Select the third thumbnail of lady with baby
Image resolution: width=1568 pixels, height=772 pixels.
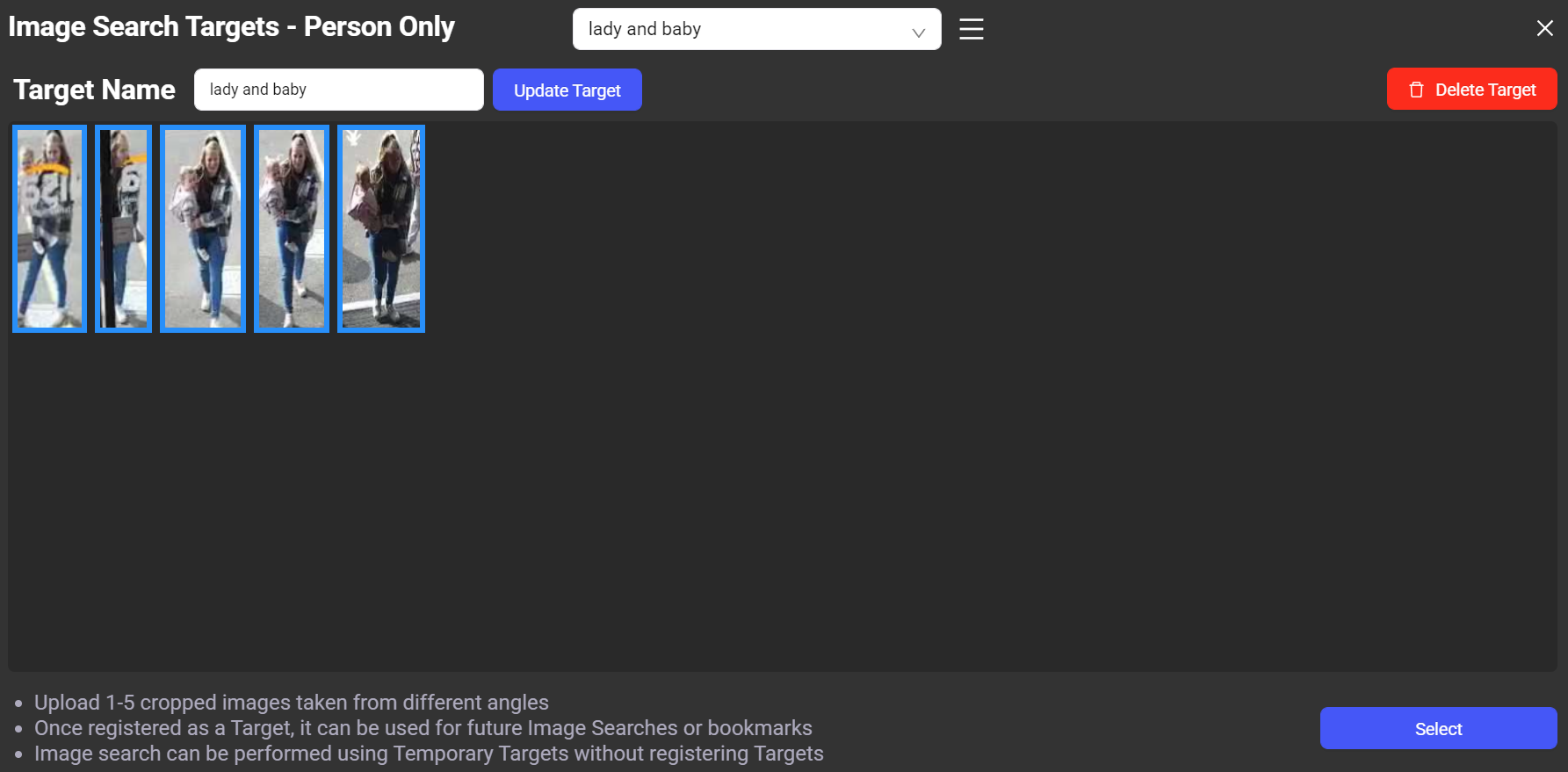[203, 229]
